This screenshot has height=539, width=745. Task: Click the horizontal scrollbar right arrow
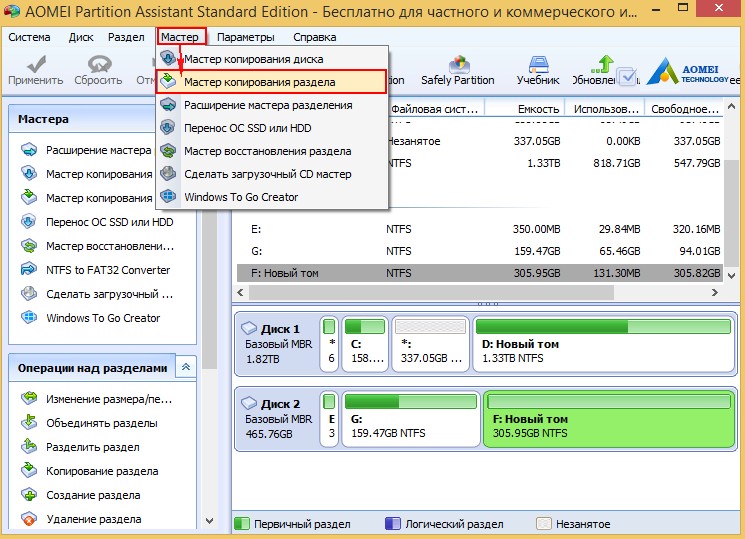point(715,293)
